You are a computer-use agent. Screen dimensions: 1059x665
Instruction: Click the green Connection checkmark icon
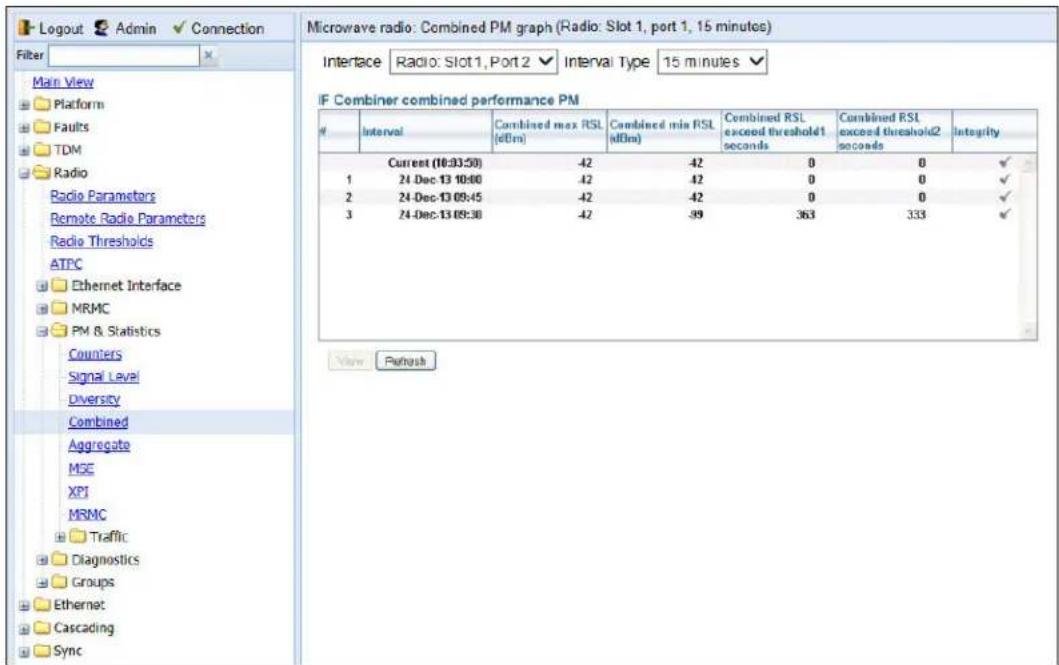179,28
